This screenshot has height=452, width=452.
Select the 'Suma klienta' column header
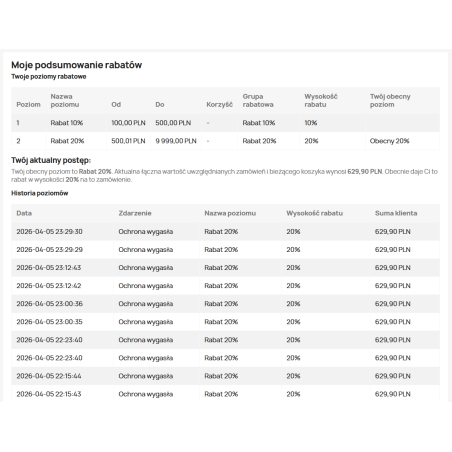(396, 213)
